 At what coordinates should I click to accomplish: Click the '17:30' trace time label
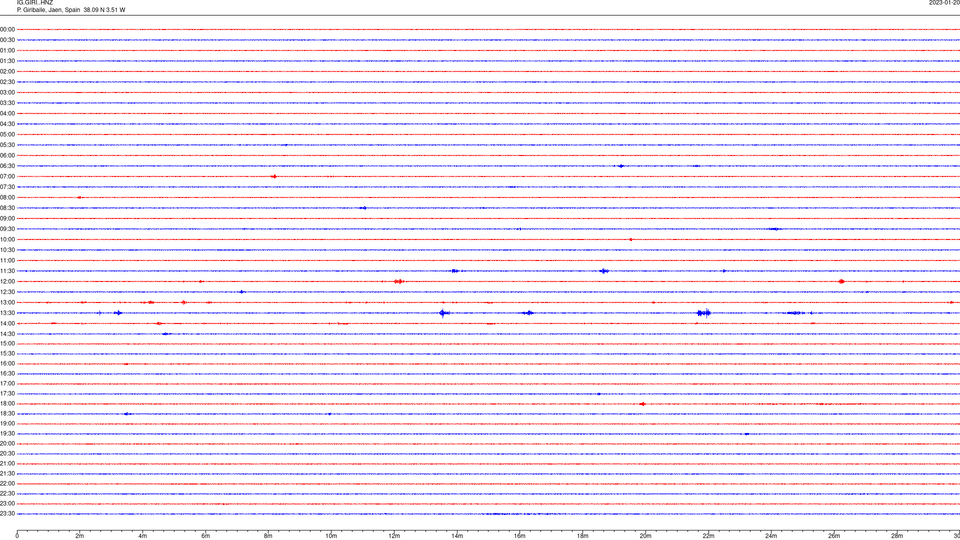(7, 394)
